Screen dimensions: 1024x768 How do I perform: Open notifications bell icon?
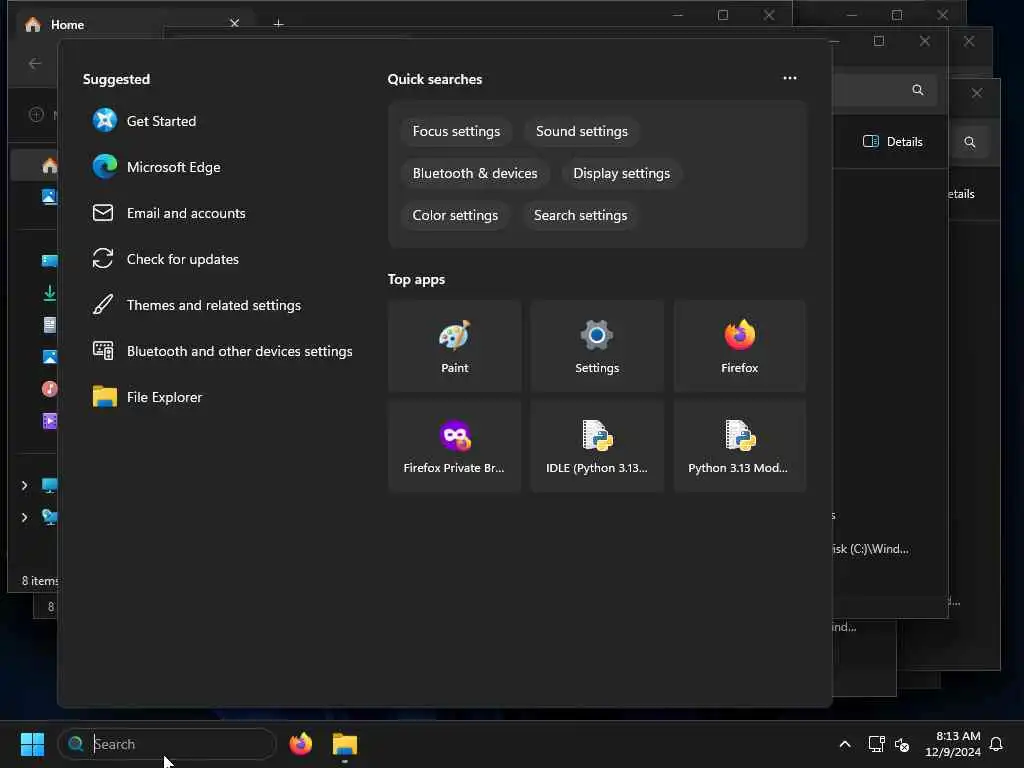click(996, 744)
